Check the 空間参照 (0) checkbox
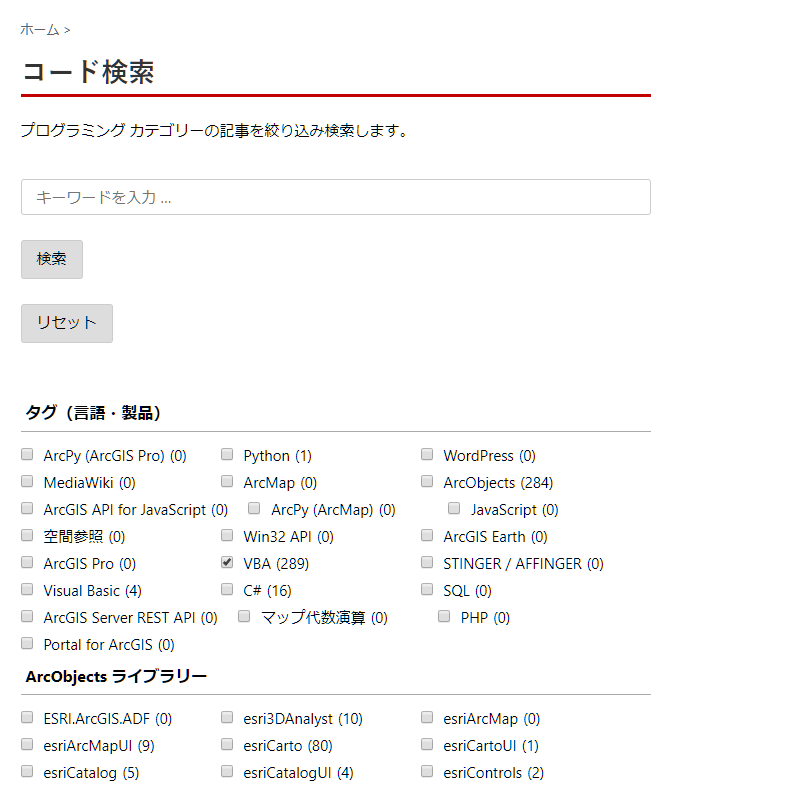790x790 pixels. click(27, 535)
